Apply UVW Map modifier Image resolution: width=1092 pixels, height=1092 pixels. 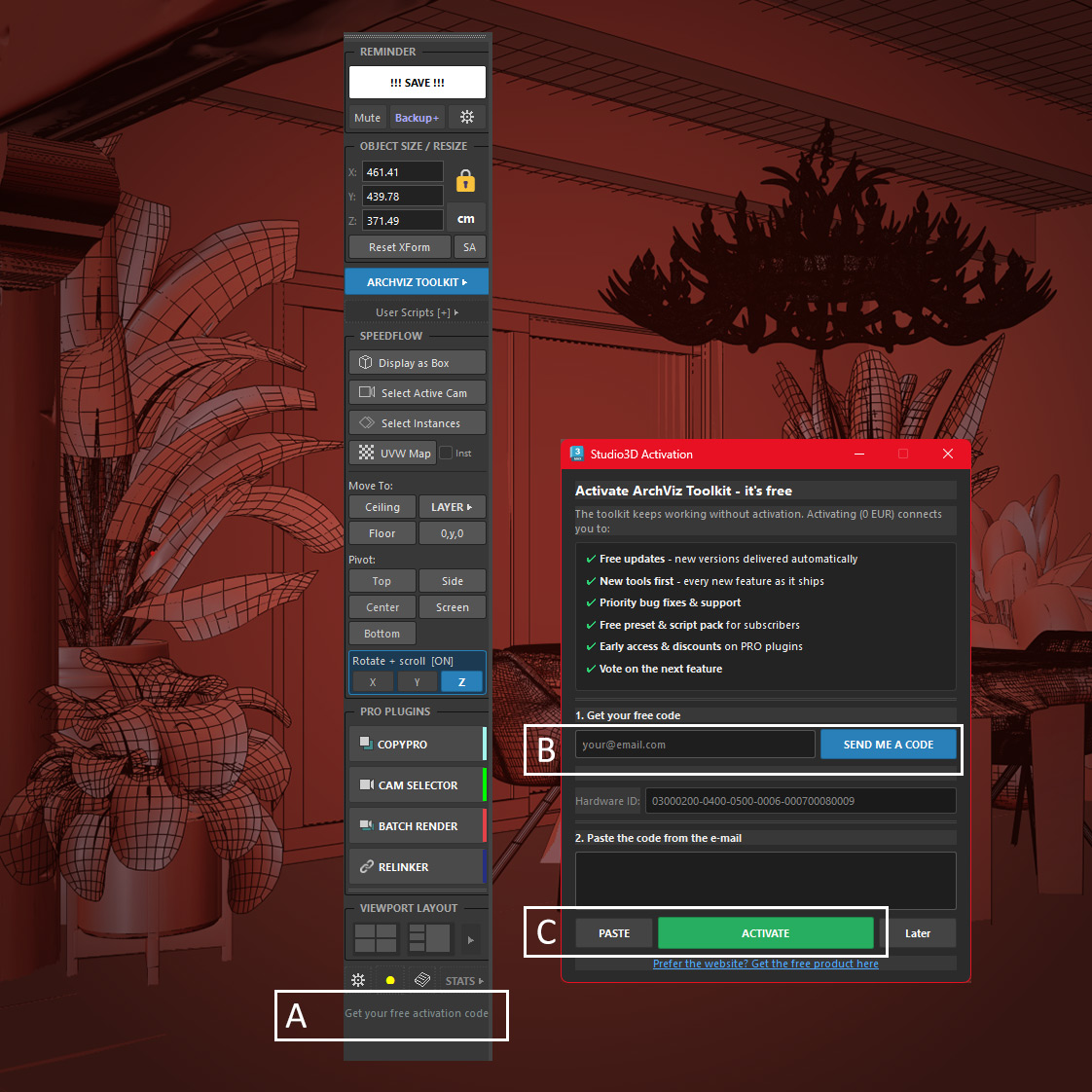point(393,454)
